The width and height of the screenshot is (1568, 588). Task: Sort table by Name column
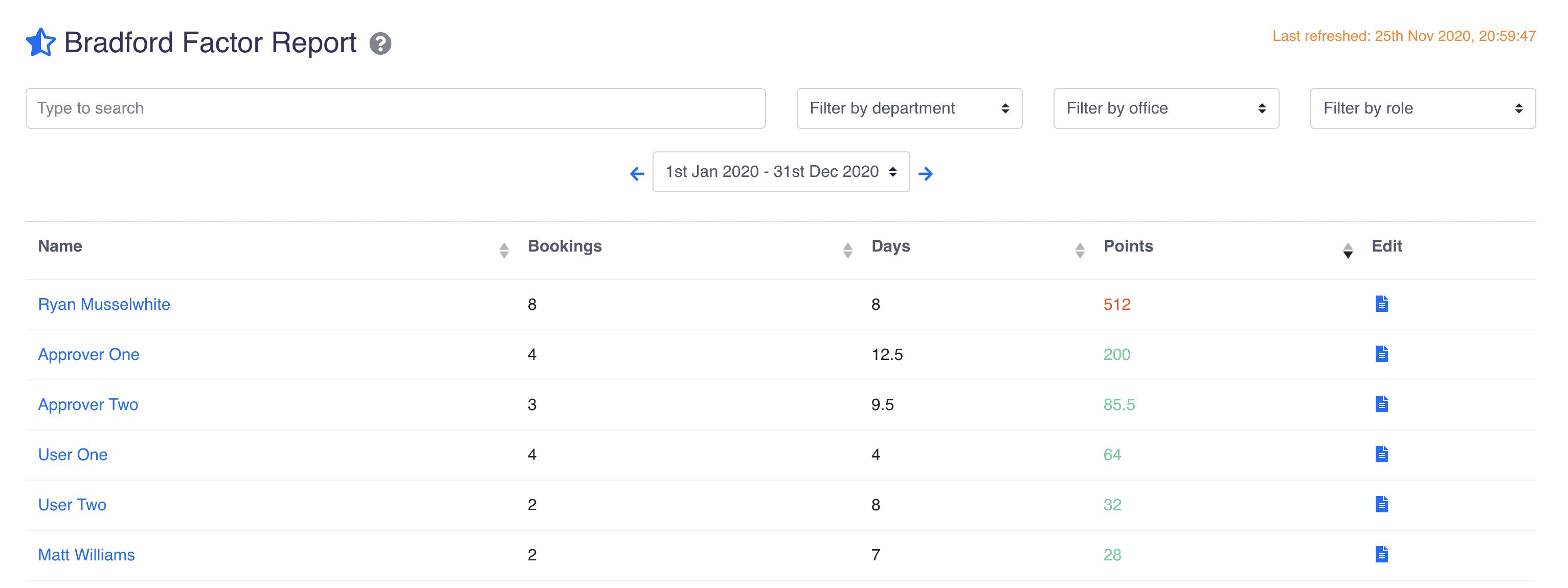click(60, 246)
